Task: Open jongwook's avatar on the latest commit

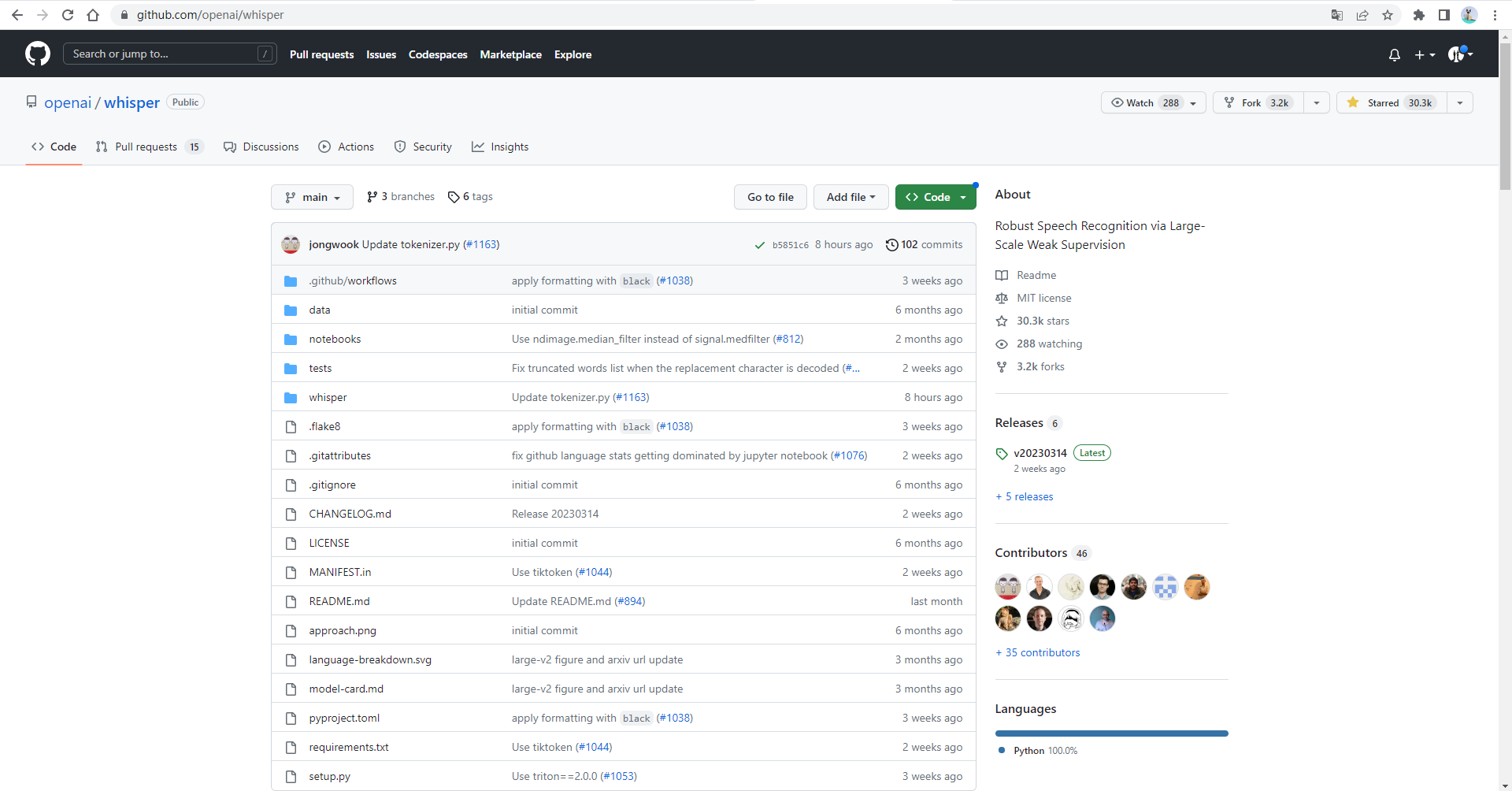Action: click(x=291, y=244)
